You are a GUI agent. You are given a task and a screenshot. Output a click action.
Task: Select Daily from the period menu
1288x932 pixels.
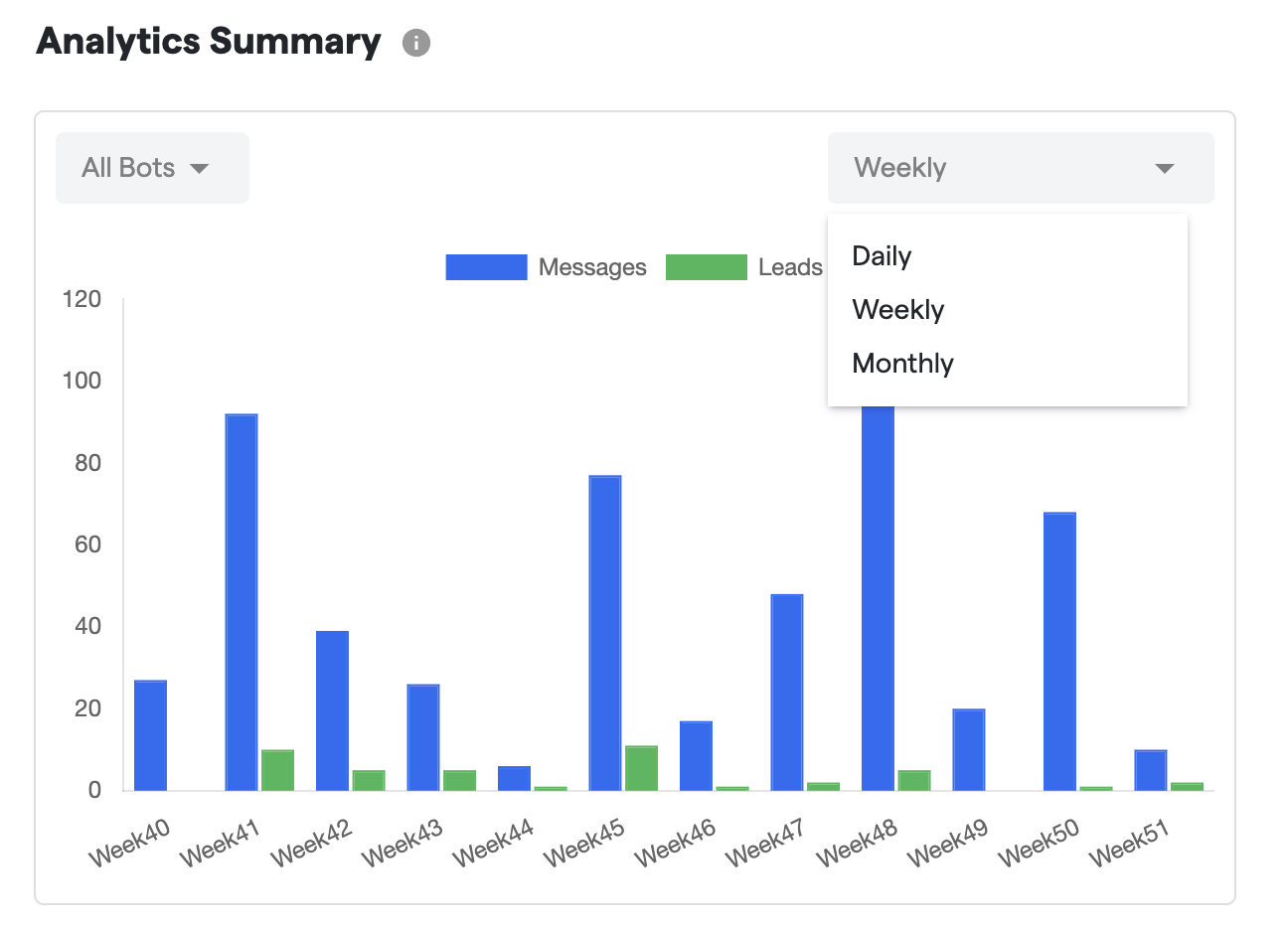882,256
